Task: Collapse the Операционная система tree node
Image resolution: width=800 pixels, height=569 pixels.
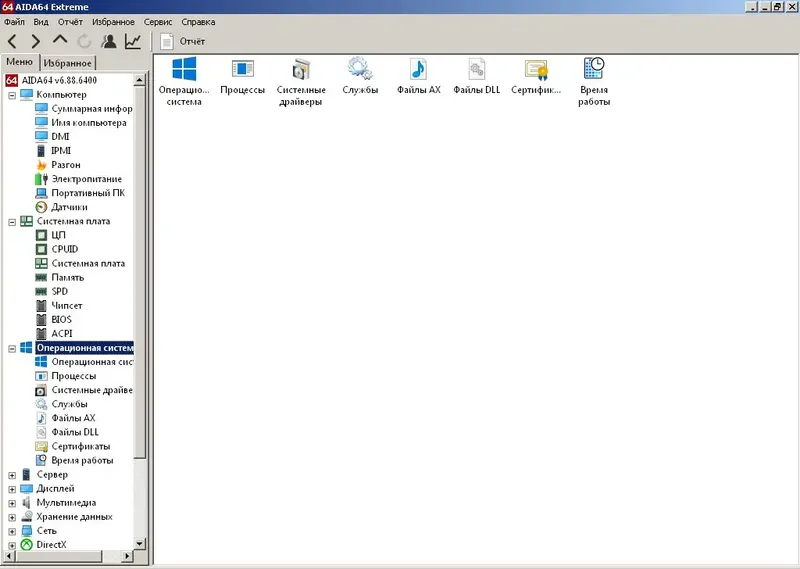Action: (12, 349)
